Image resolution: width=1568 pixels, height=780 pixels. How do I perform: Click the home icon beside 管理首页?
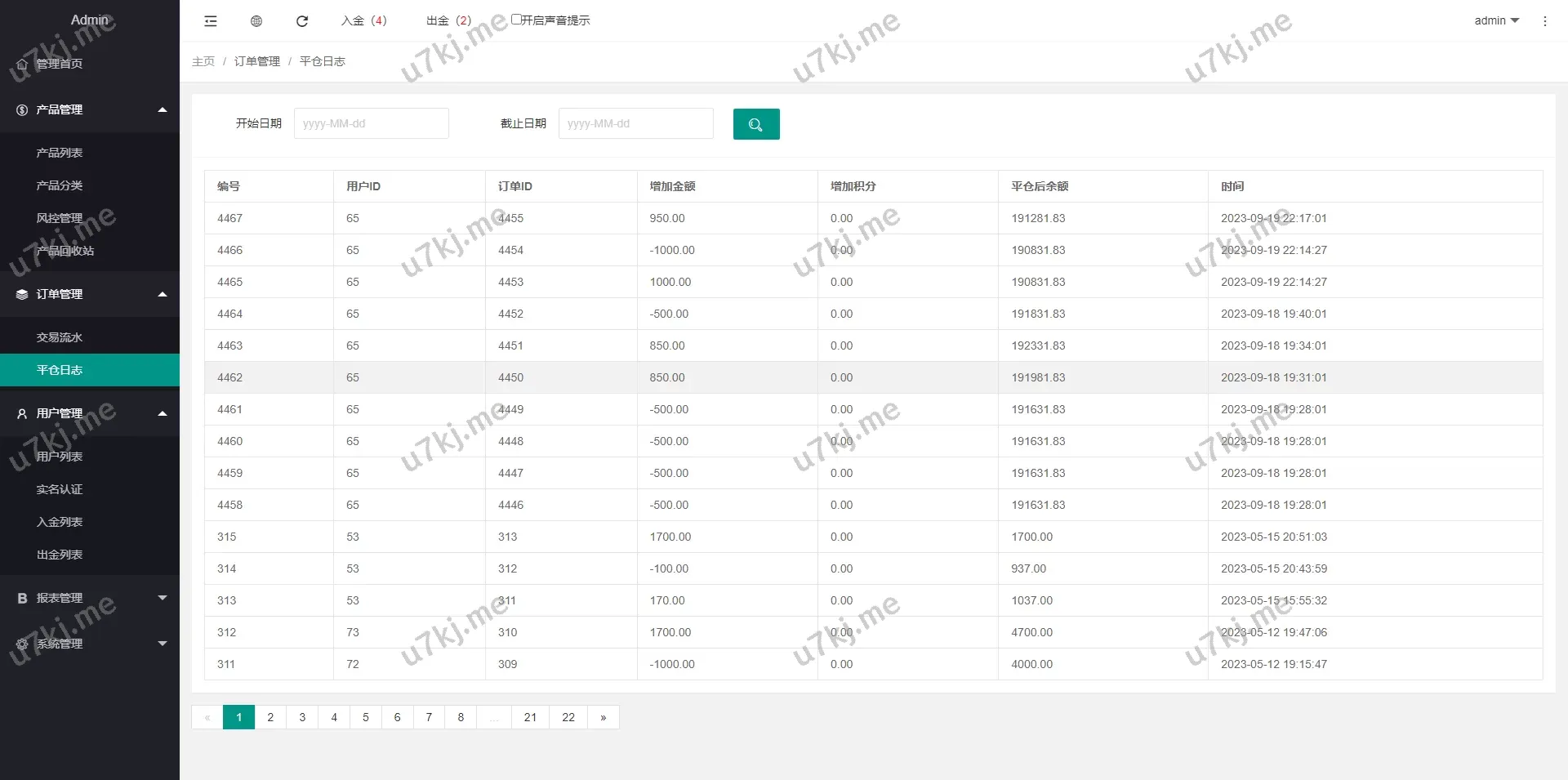pyautogui.click(x=22, y=65)
